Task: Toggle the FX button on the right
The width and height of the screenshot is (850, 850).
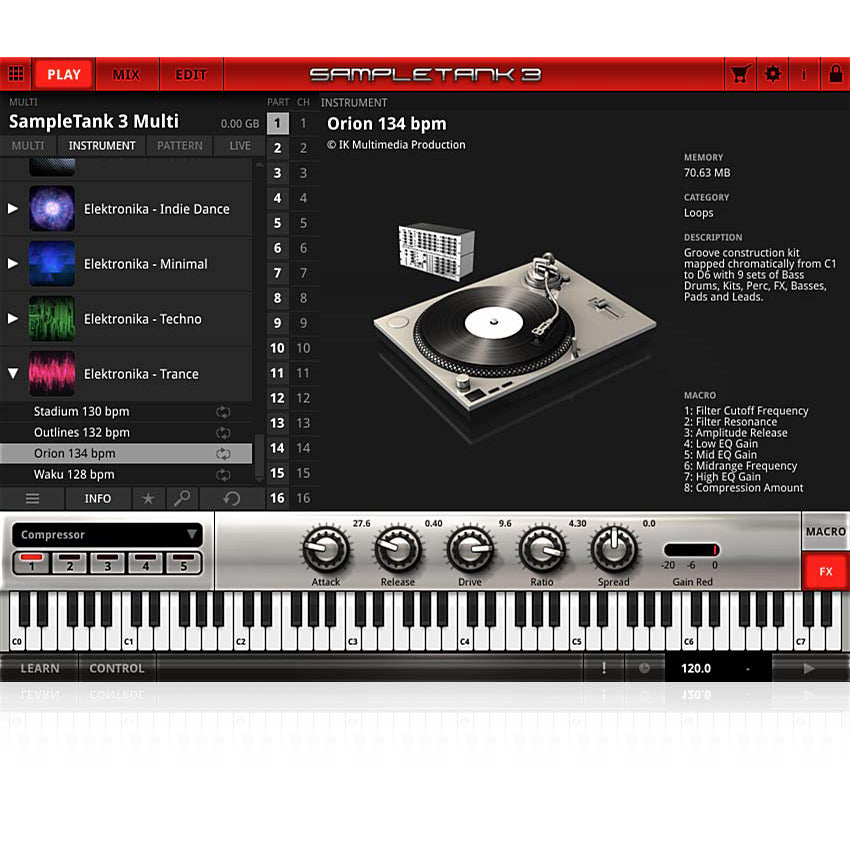Action: pyautogui.click(x=826, y=572)
